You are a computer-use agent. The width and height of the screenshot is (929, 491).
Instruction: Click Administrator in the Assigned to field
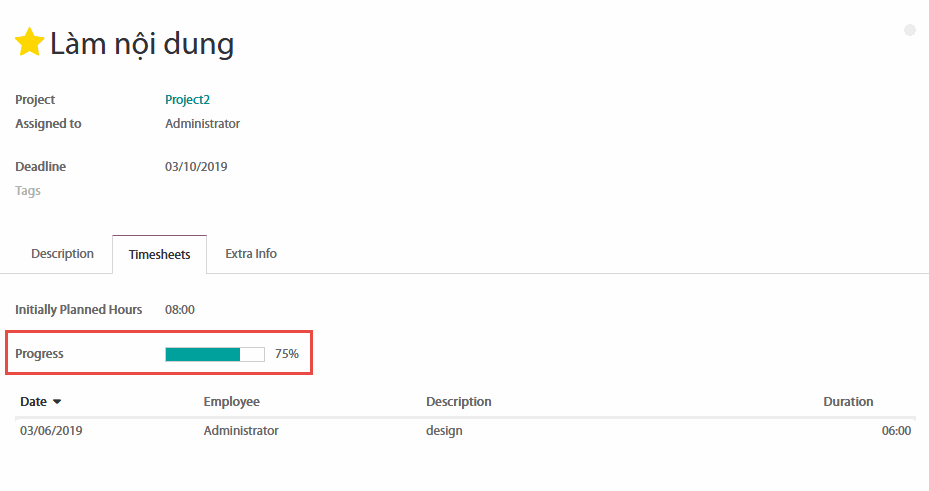[202, 124]
